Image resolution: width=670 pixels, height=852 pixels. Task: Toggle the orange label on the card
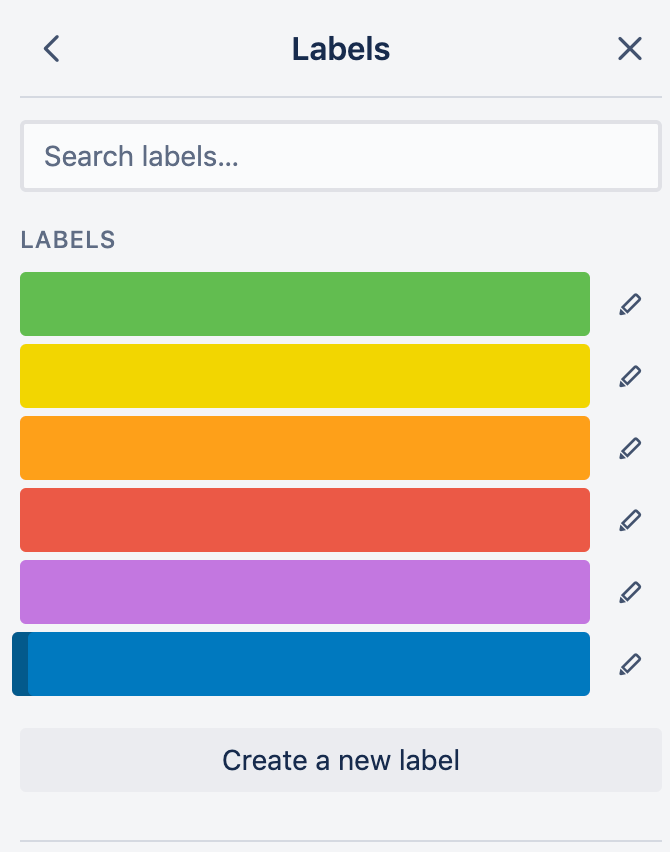click(x=305, y=448)
